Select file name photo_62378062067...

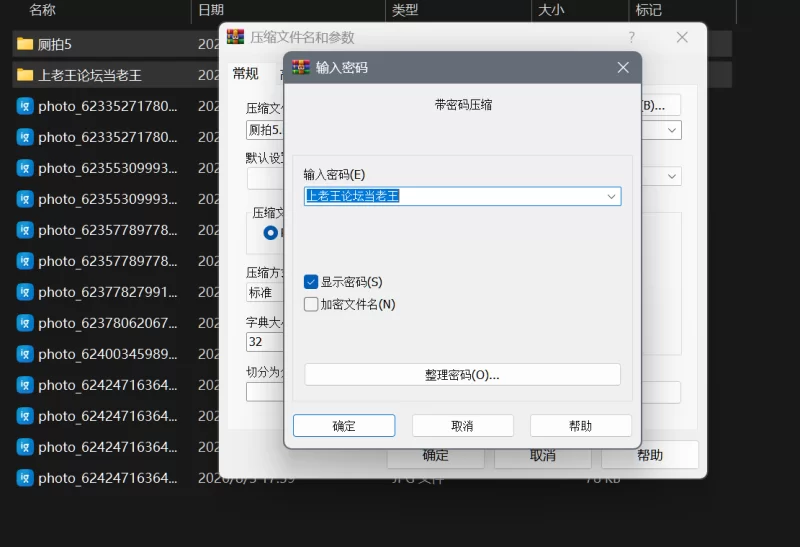pos(108,324)
